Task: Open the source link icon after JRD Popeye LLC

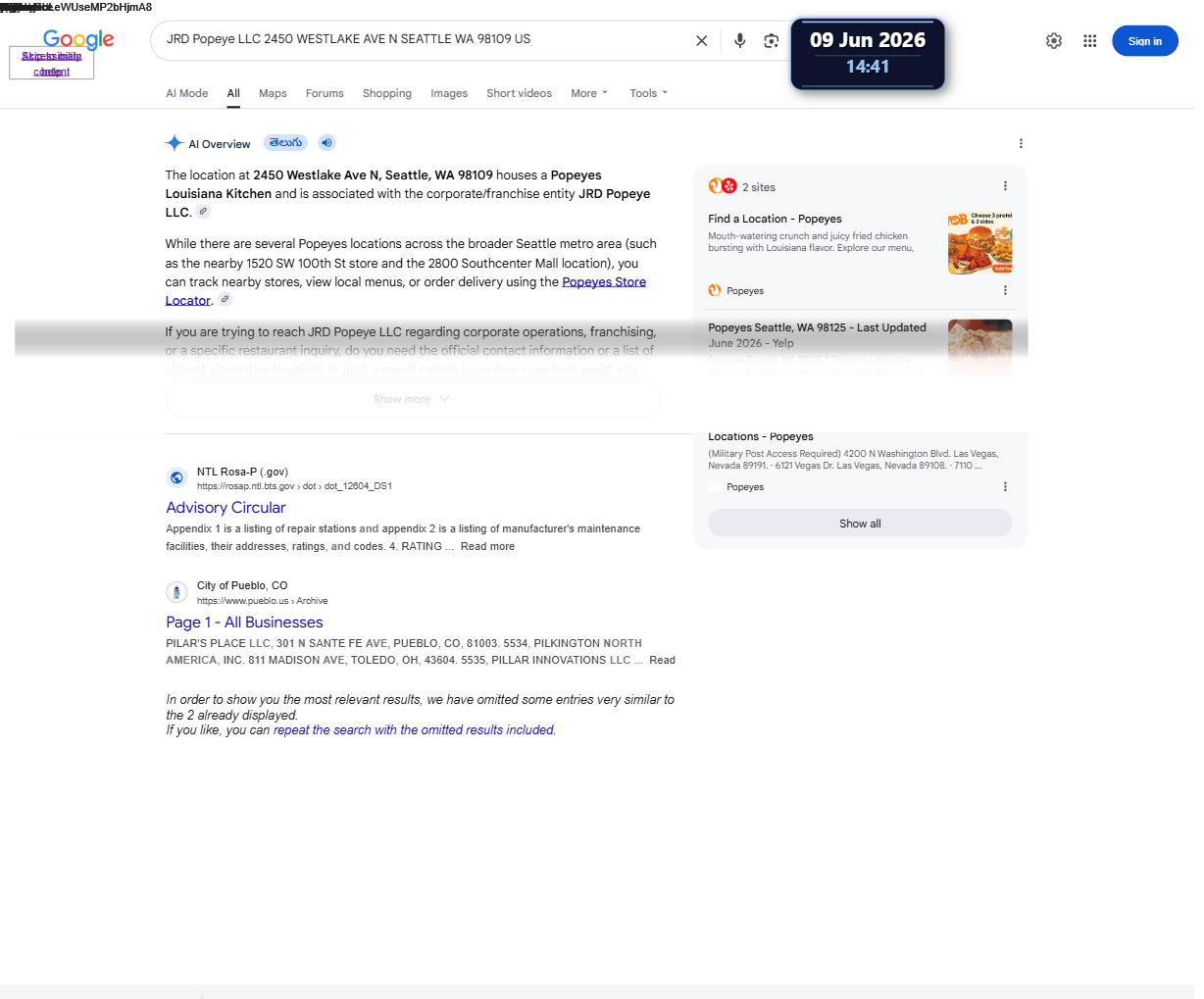Action: (x=203, y=212)
